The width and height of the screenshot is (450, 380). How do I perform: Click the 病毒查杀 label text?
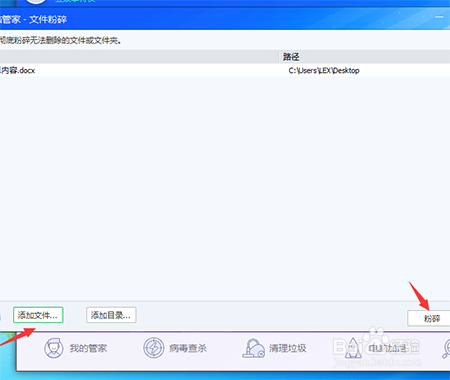188,348
